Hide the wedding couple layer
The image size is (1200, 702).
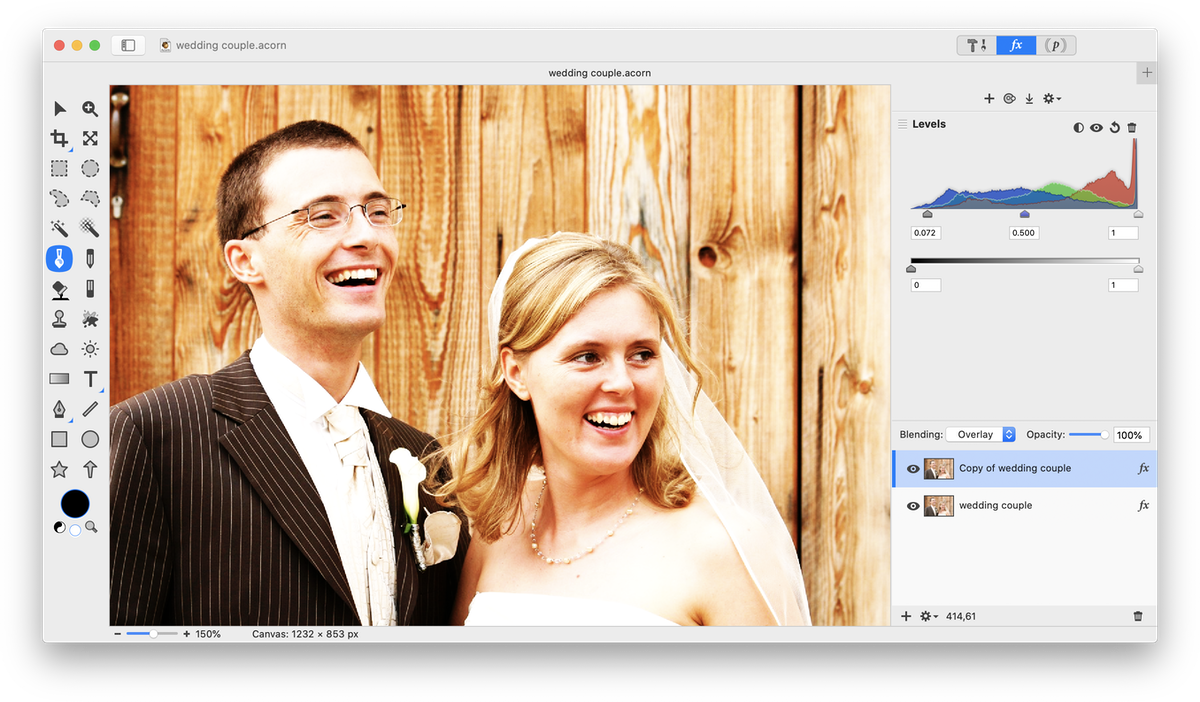point(912,506)
